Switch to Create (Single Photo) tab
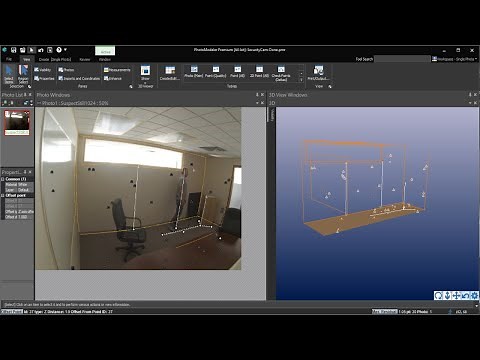This screenshot has height=360, width=480. (55, 59)
